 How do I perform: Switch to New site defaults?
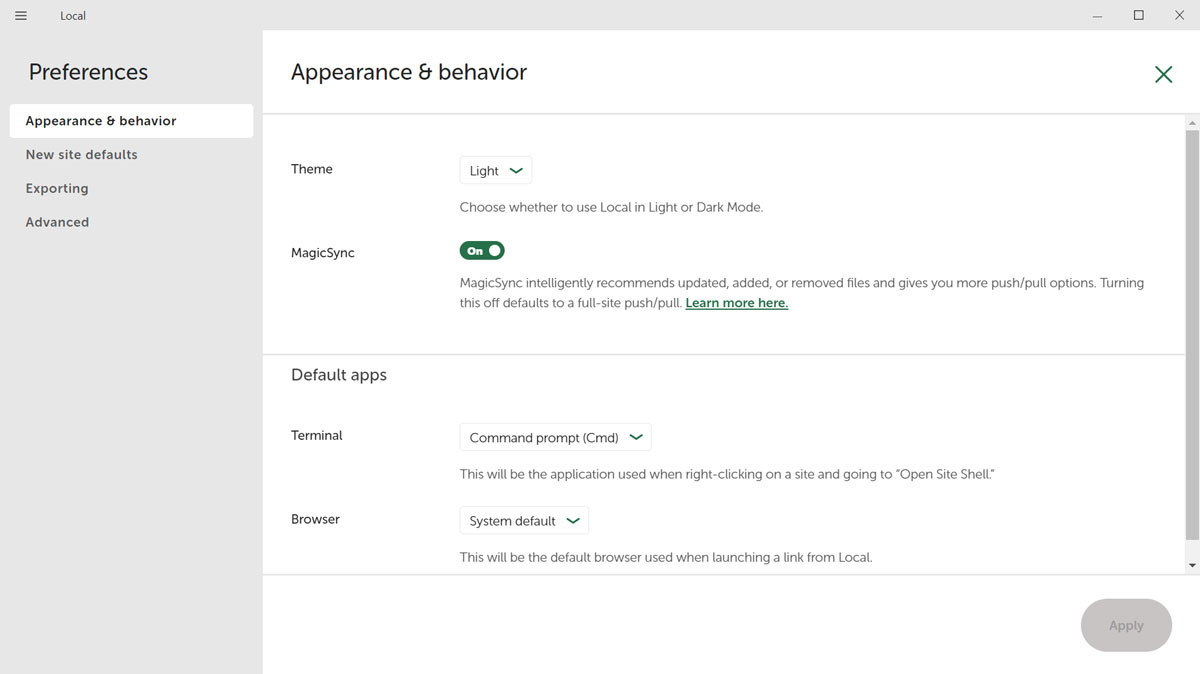point(82,155)
